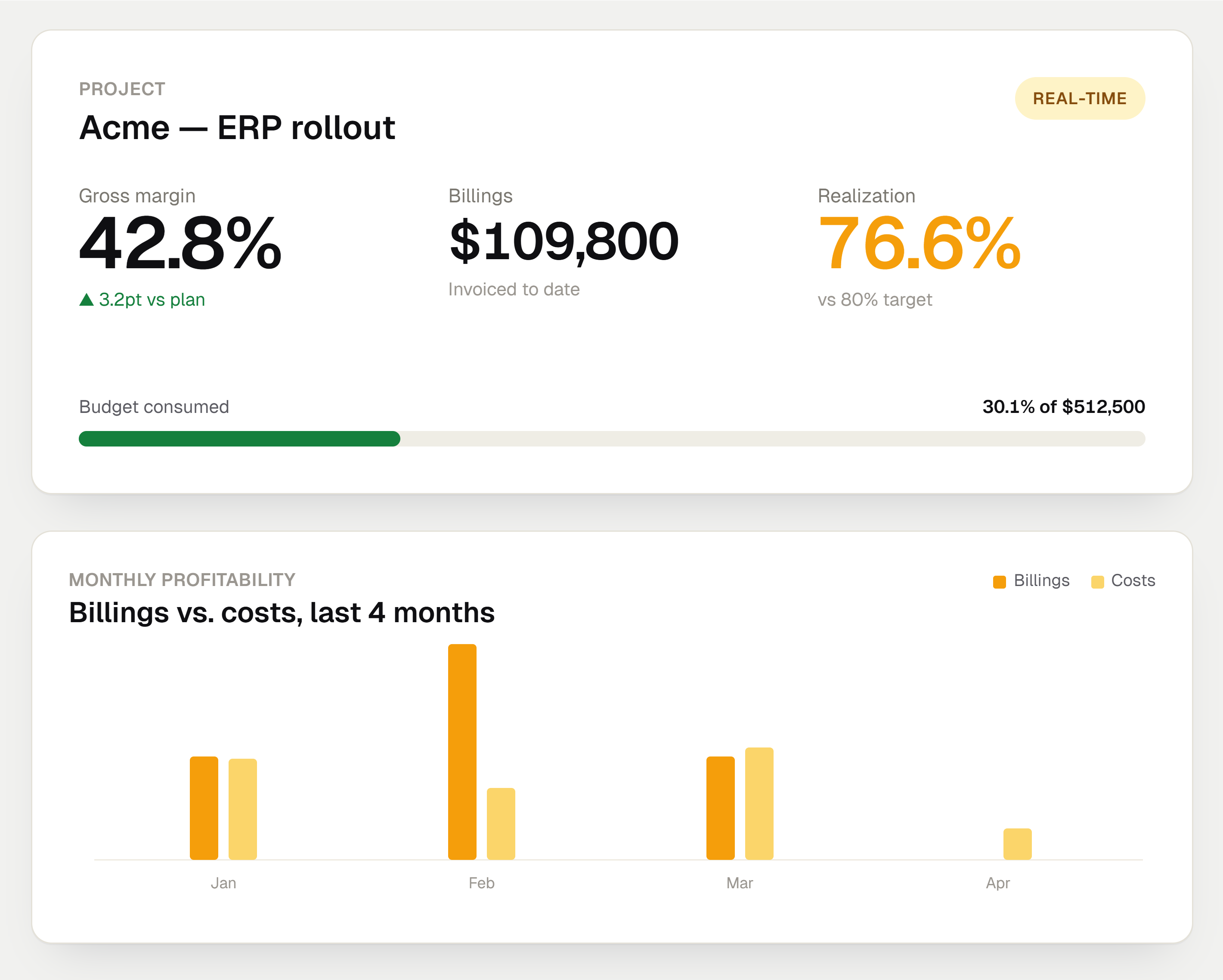The width and height of the screenshot is (1223, 980).
Task: Click the $109,800 billings value
Action: coord(564,242)
